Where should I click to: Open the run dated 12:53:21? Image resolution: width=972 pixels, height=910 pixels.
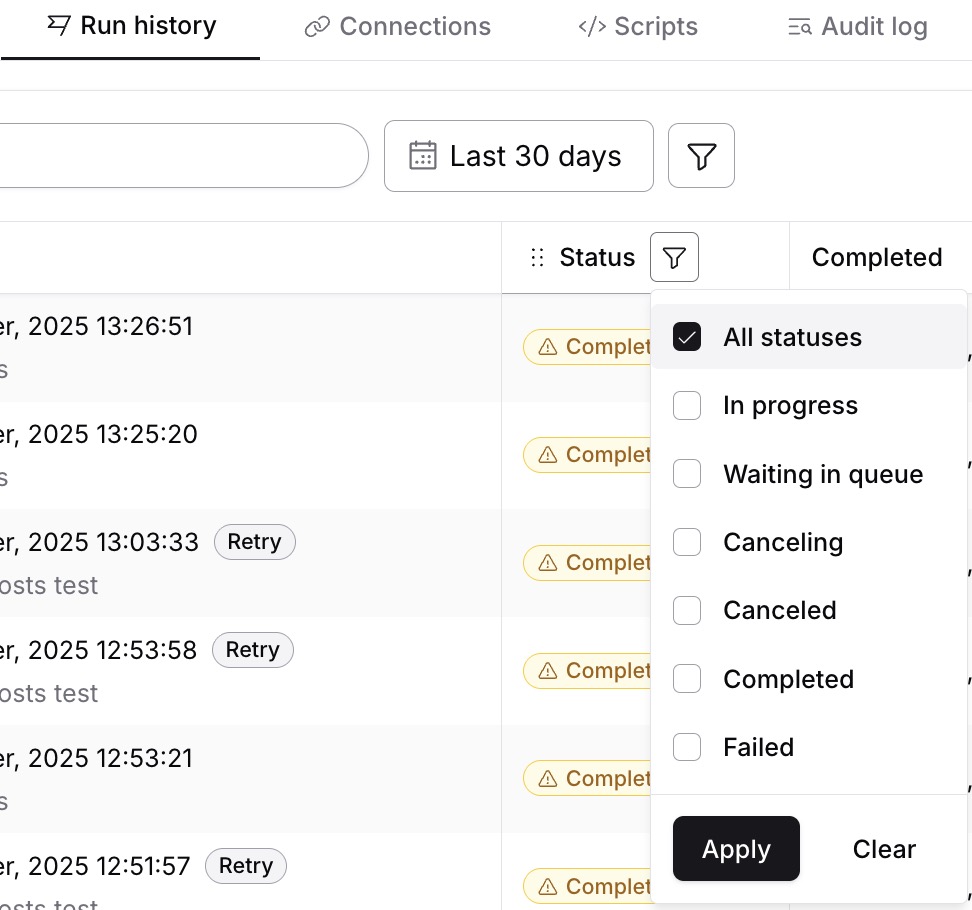[x=97, y=758]
